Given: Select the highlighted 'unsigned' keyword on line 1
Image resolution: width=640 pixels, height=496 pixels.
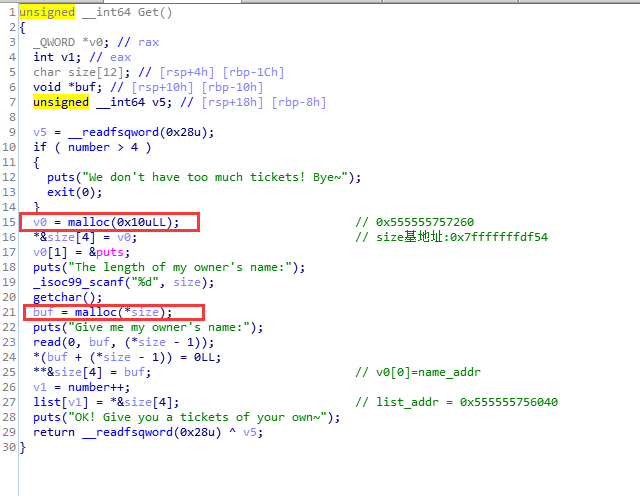Looking at the screenshot, I should coord(47,12).
